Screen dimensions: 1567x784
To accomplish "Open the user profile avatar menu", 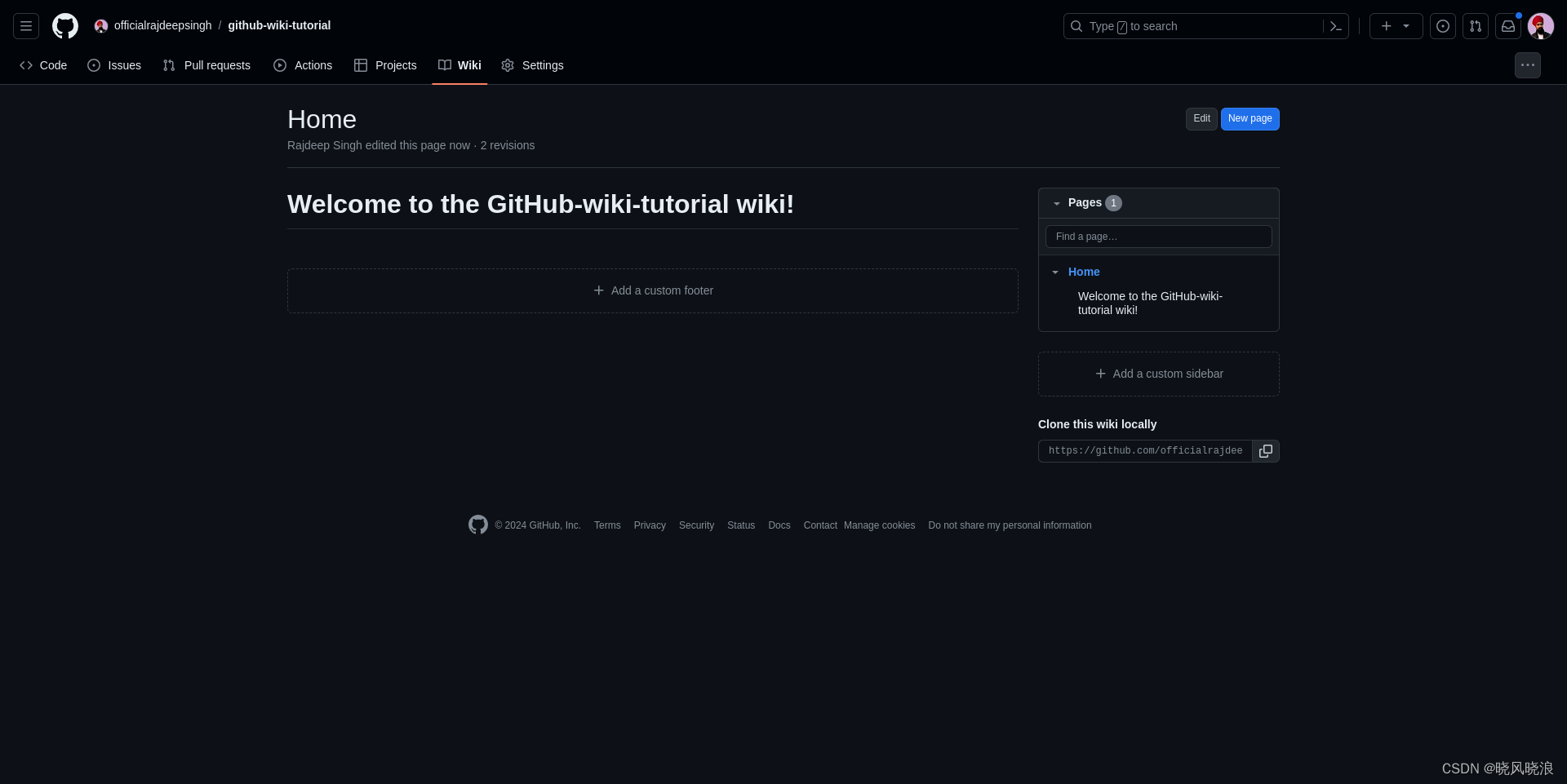I will (x=1541, y=26).
